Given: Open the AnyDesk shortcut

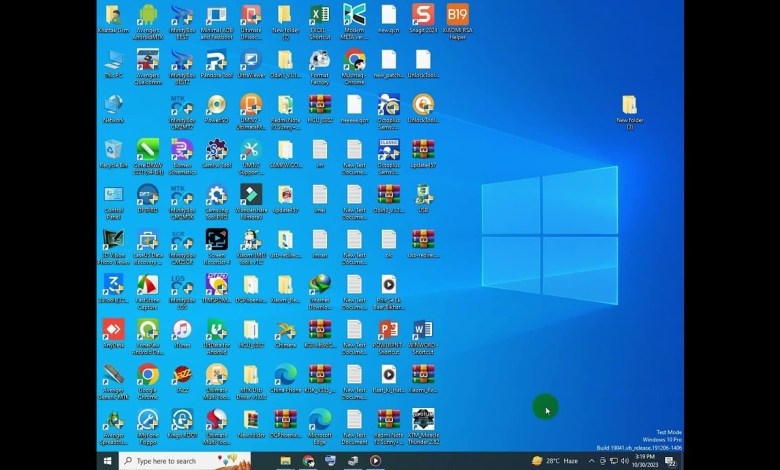Looking at the screenshot, I should pyautogui.click(x=113, y=330).
